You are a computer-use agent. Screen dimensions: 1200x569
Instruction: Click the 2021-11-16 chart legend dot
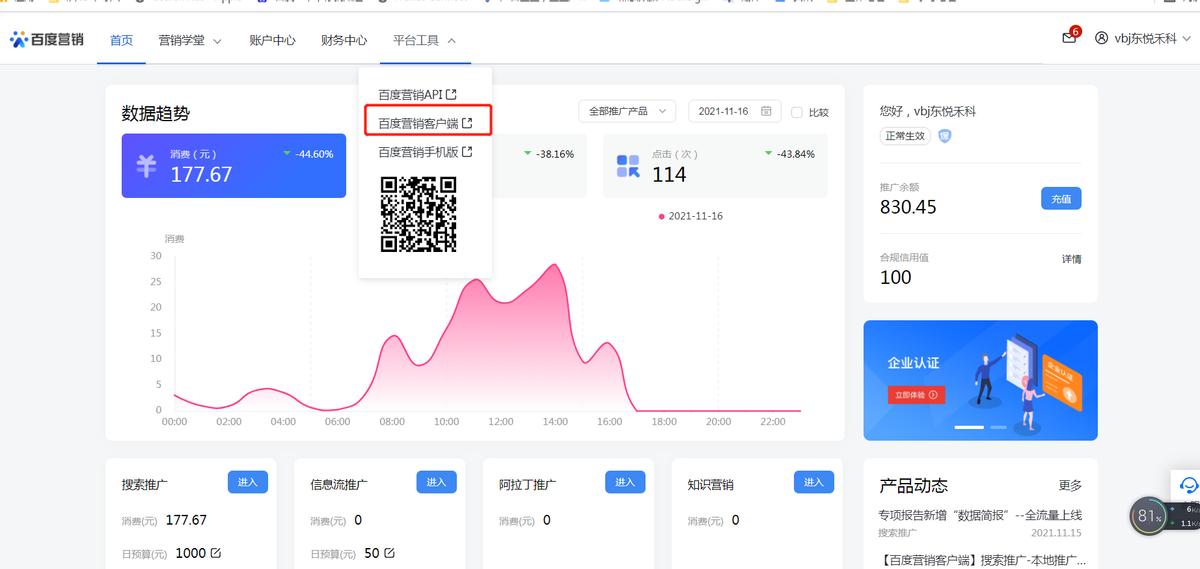(661, 216)
